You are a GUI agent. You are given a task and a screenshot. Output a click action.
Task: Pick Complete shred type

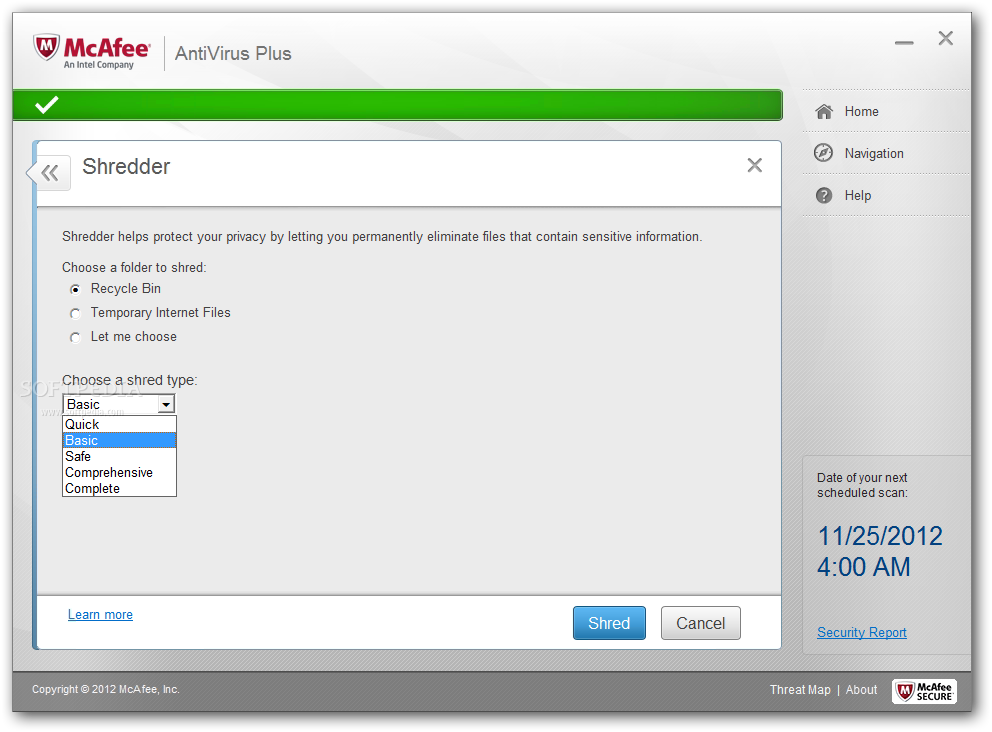[119, 488]
